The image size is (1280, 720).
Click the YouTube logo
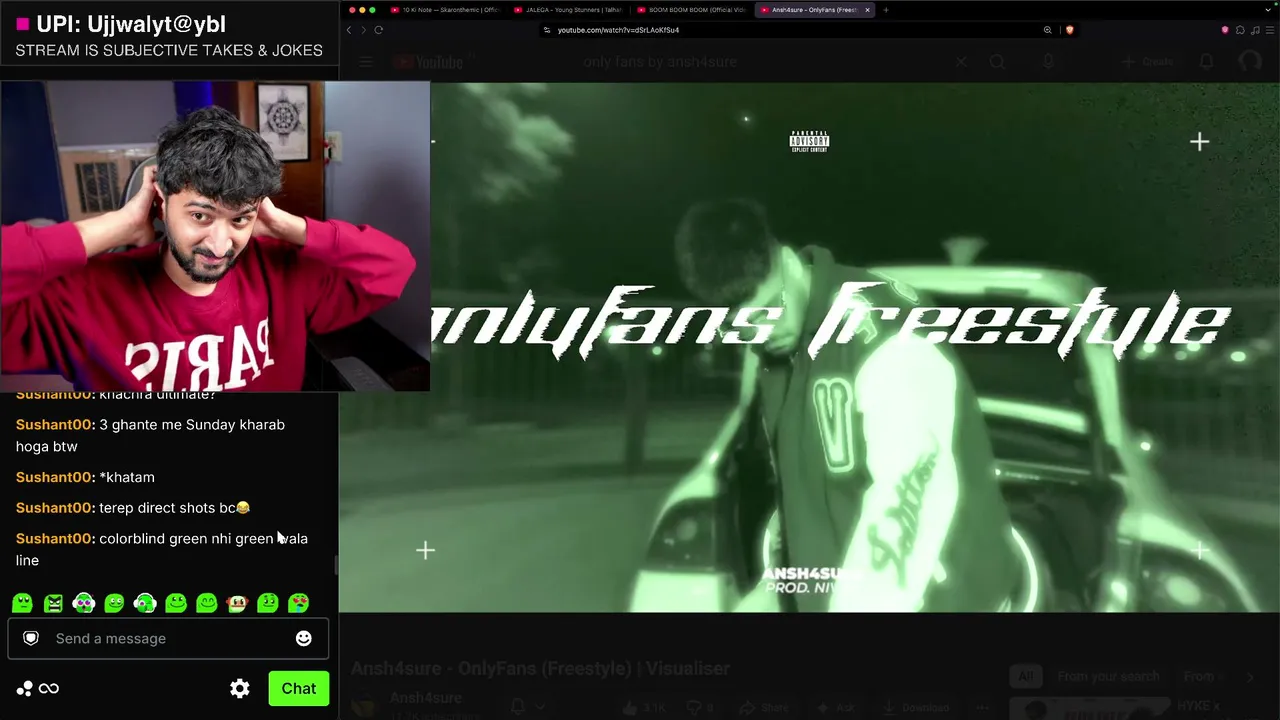pos(428,62)
